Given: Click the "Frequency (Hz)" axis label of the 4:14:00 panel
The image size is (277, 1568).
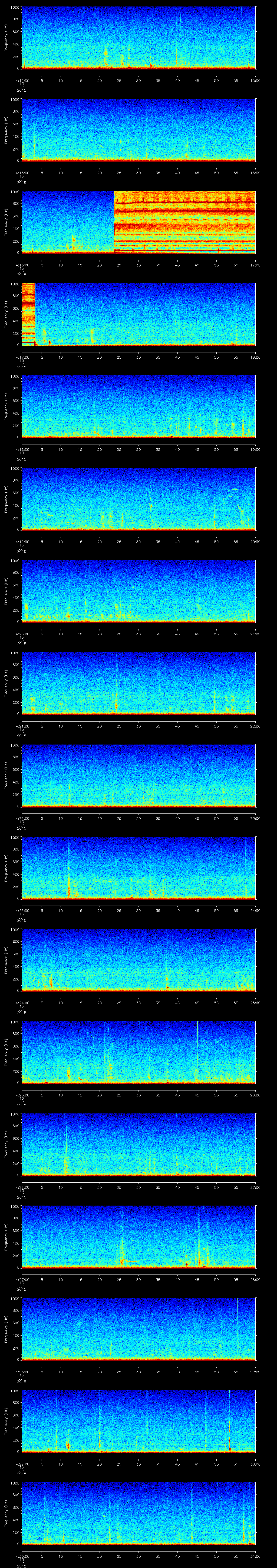Looking at the screenshot, I should pos(6,38).
